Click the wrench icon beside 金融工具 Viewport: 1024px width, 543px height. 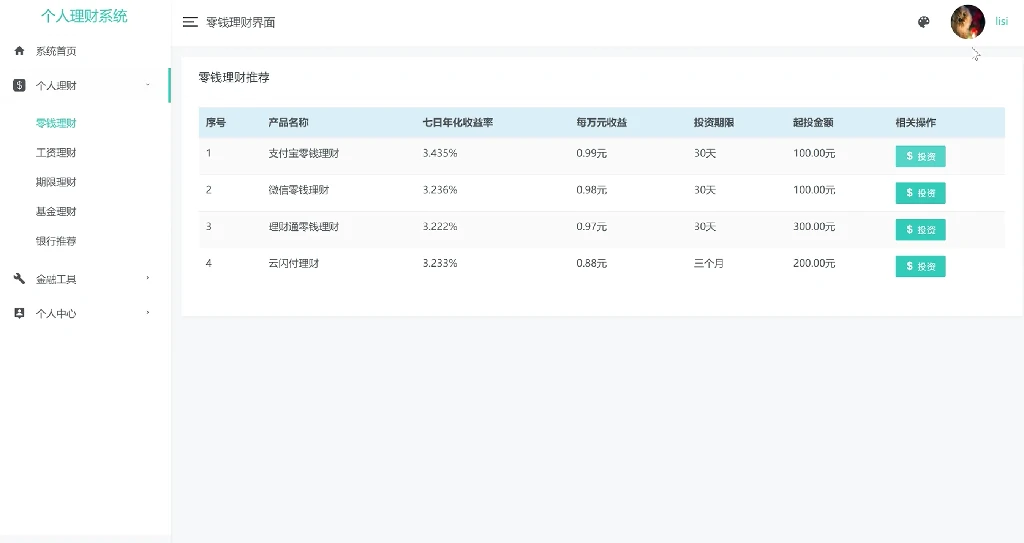coord(19,279)
